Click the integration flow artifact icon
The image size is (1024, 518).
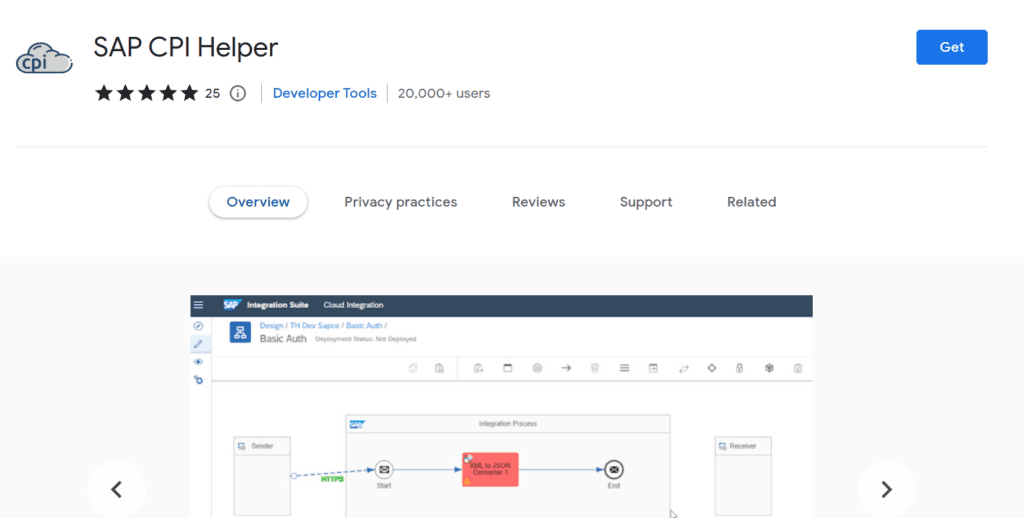tap(240, 332)
